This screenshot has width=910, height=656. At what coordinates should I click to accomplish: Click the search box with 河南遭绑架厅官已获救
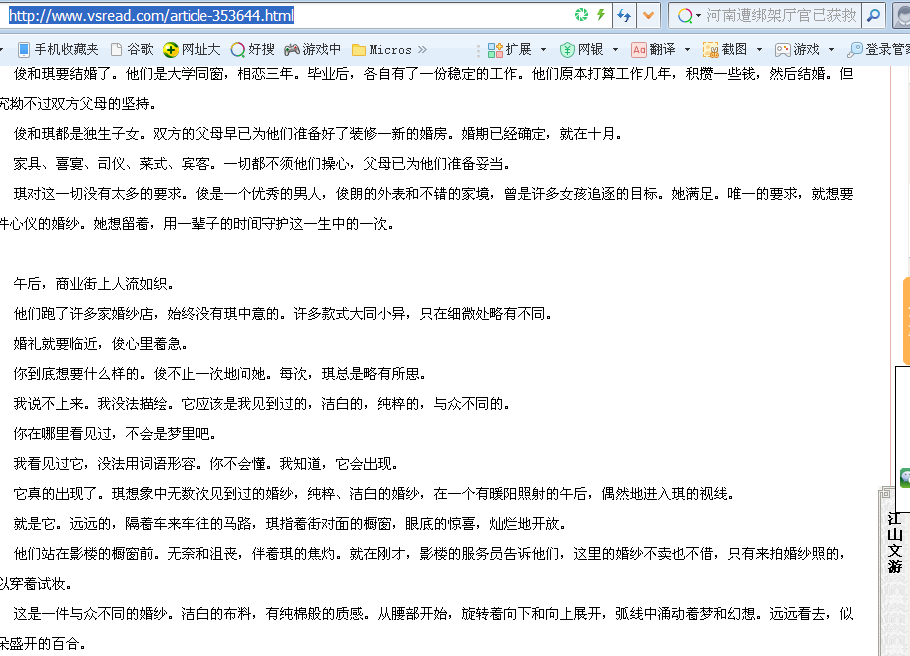click(x=781, y=16)
